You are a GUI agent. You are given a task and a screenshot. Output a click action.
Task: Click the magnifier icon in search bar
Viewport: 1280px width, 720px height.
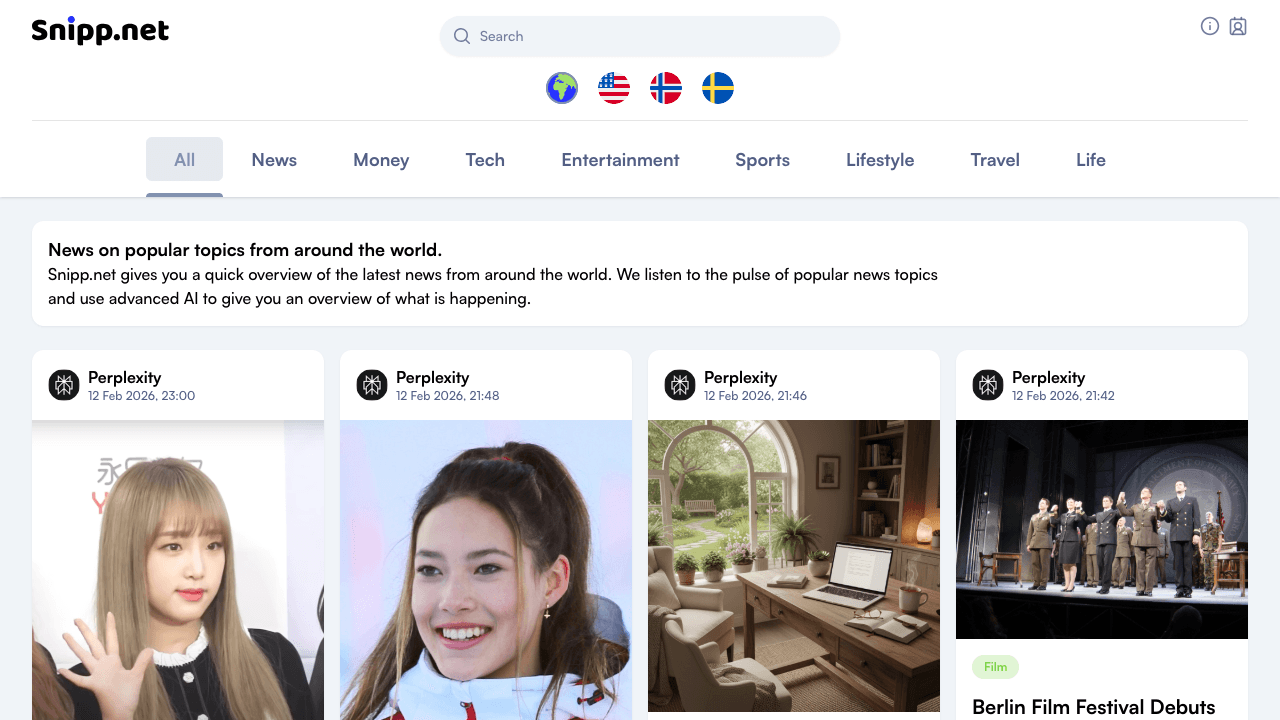[x=462, y=36]
